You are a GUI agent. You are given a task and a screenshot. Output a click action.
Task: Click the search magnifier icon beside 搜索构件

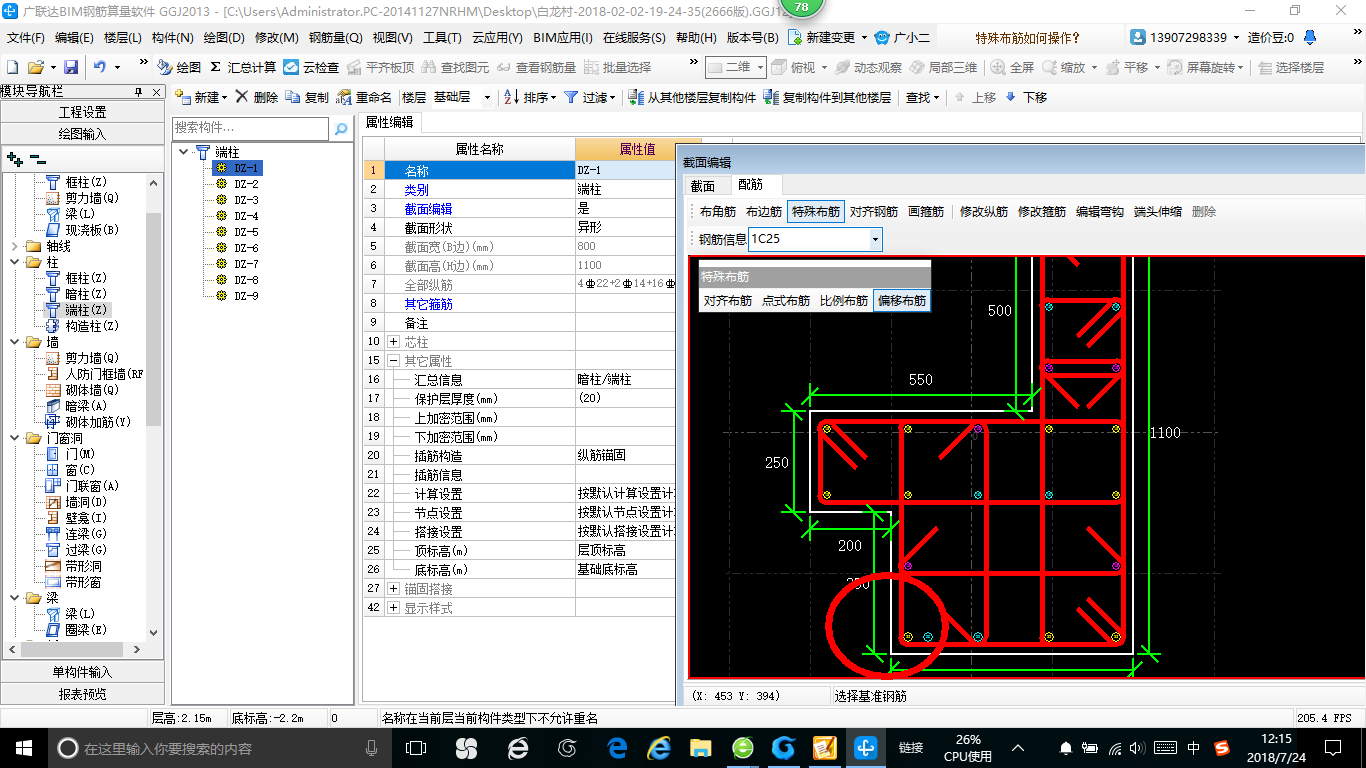(341, 128)
